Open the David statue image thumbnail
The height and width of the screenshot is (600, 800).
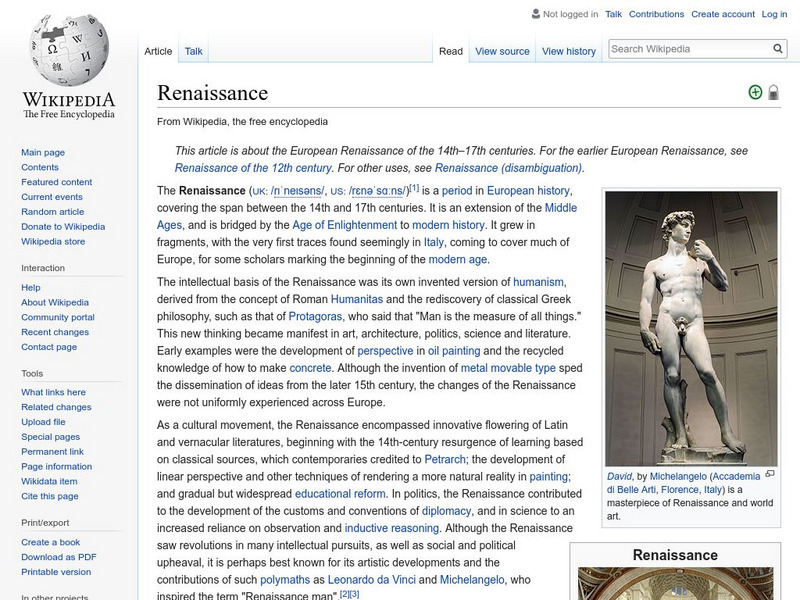pyautogui.click(x=691, y=329)
